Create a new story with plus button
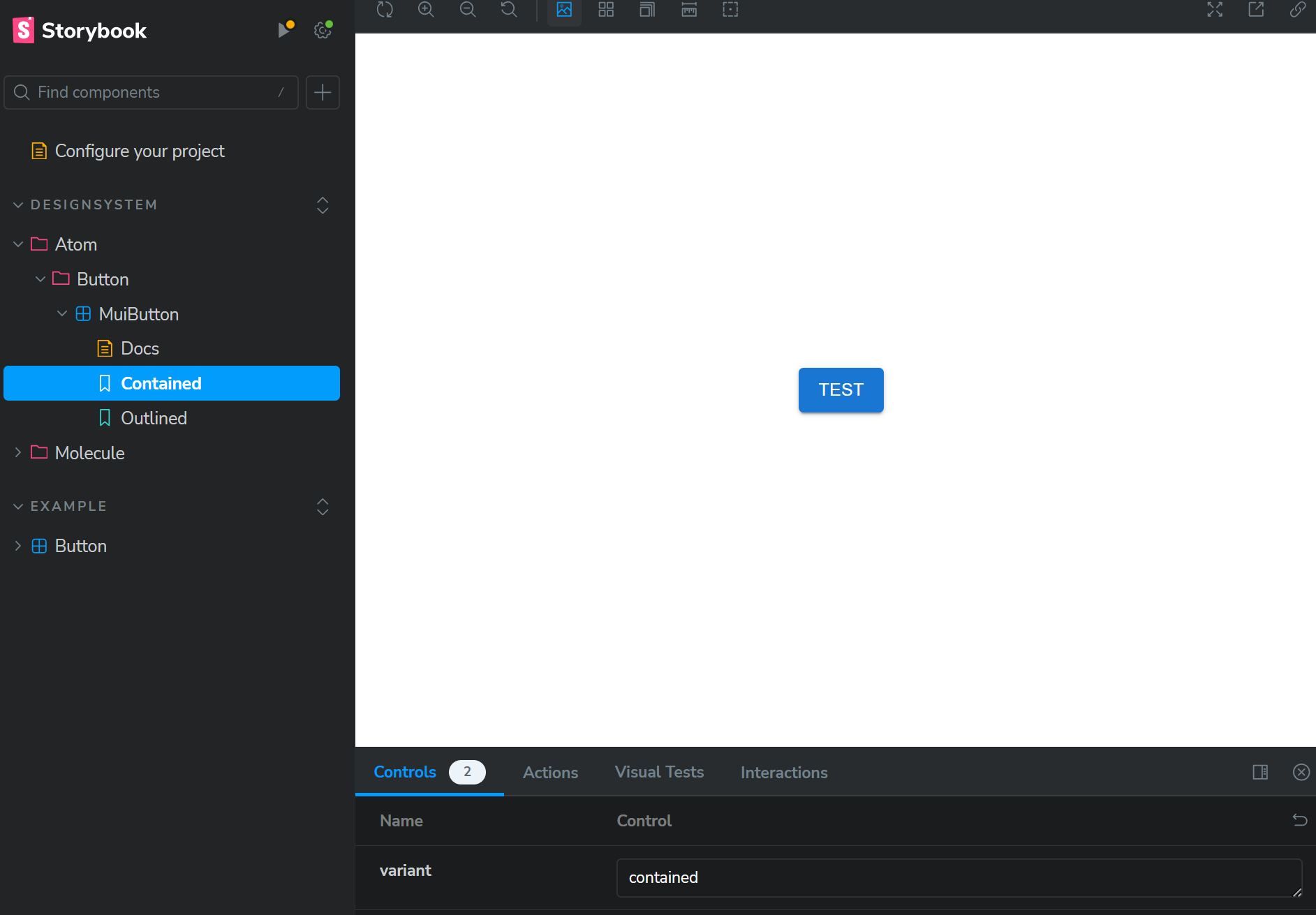The width and height of the screenshot is (1316, 915). [x=323, y=92]
